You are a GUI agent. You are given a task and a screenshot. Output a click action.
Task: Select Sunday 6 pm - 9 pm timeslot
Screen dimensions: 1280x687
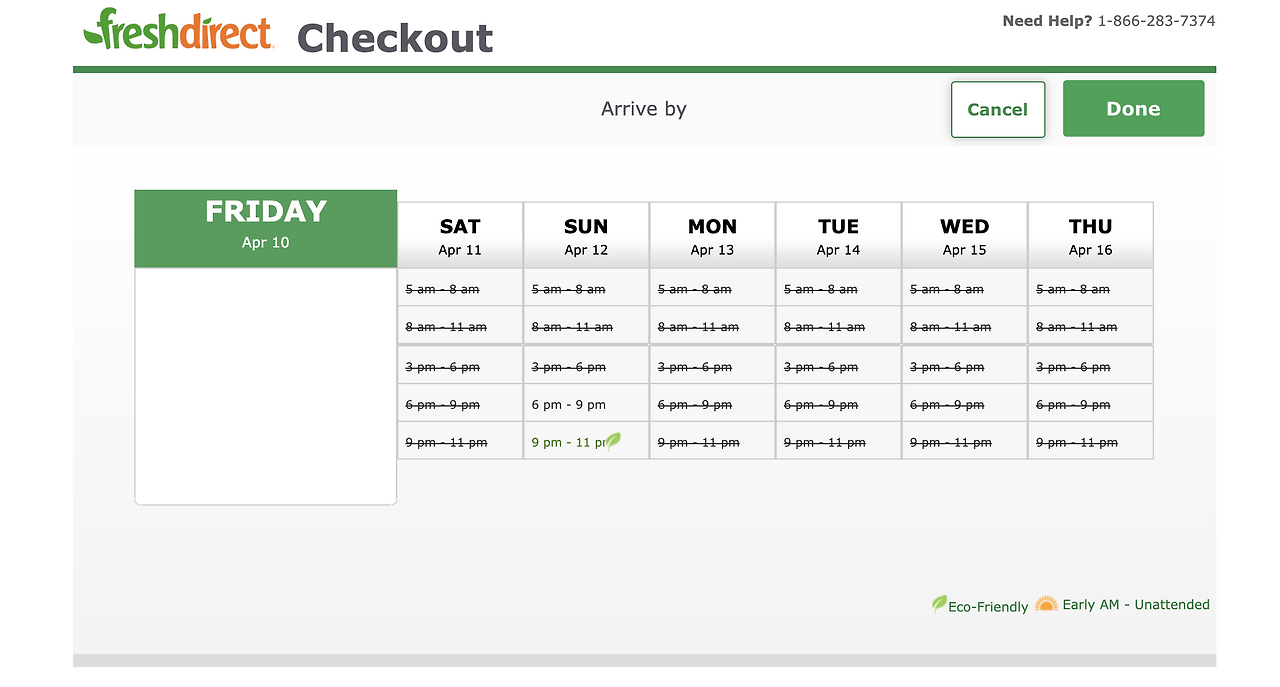click(569, 405)
